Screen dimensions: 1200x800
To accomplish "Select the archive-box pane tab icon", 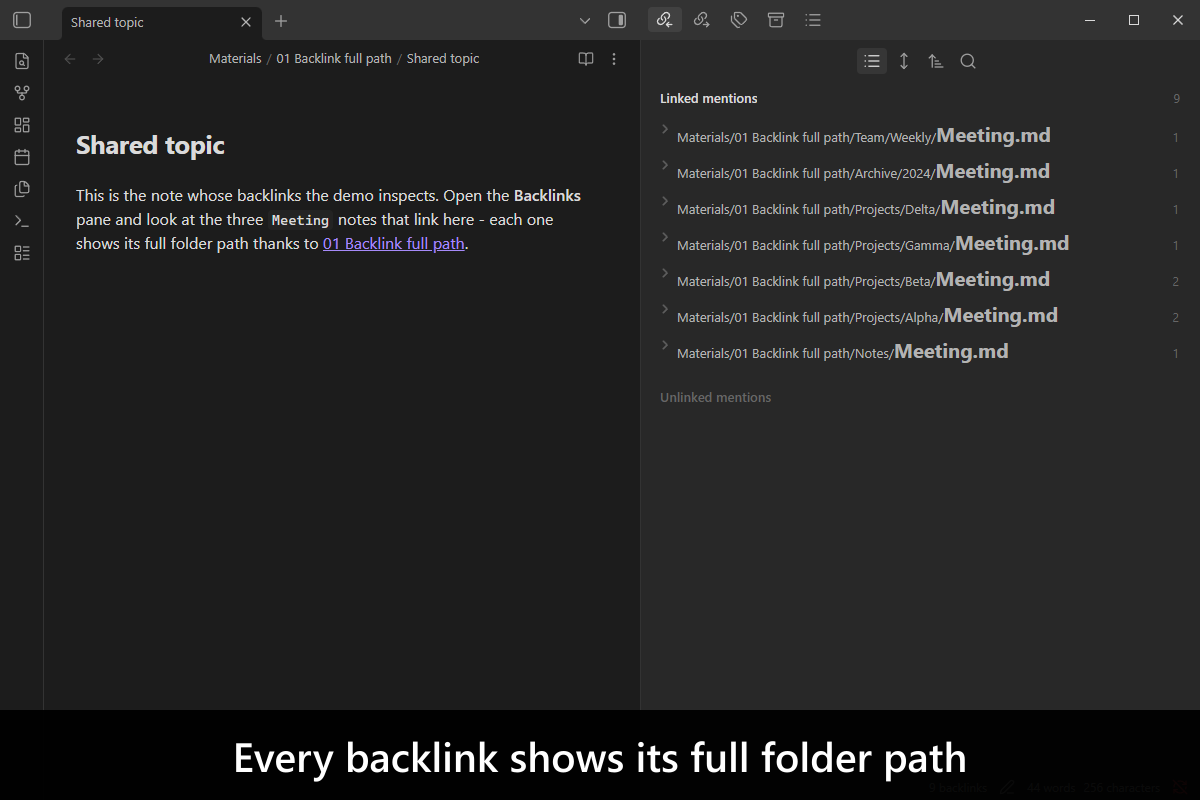I will point(776,20).
